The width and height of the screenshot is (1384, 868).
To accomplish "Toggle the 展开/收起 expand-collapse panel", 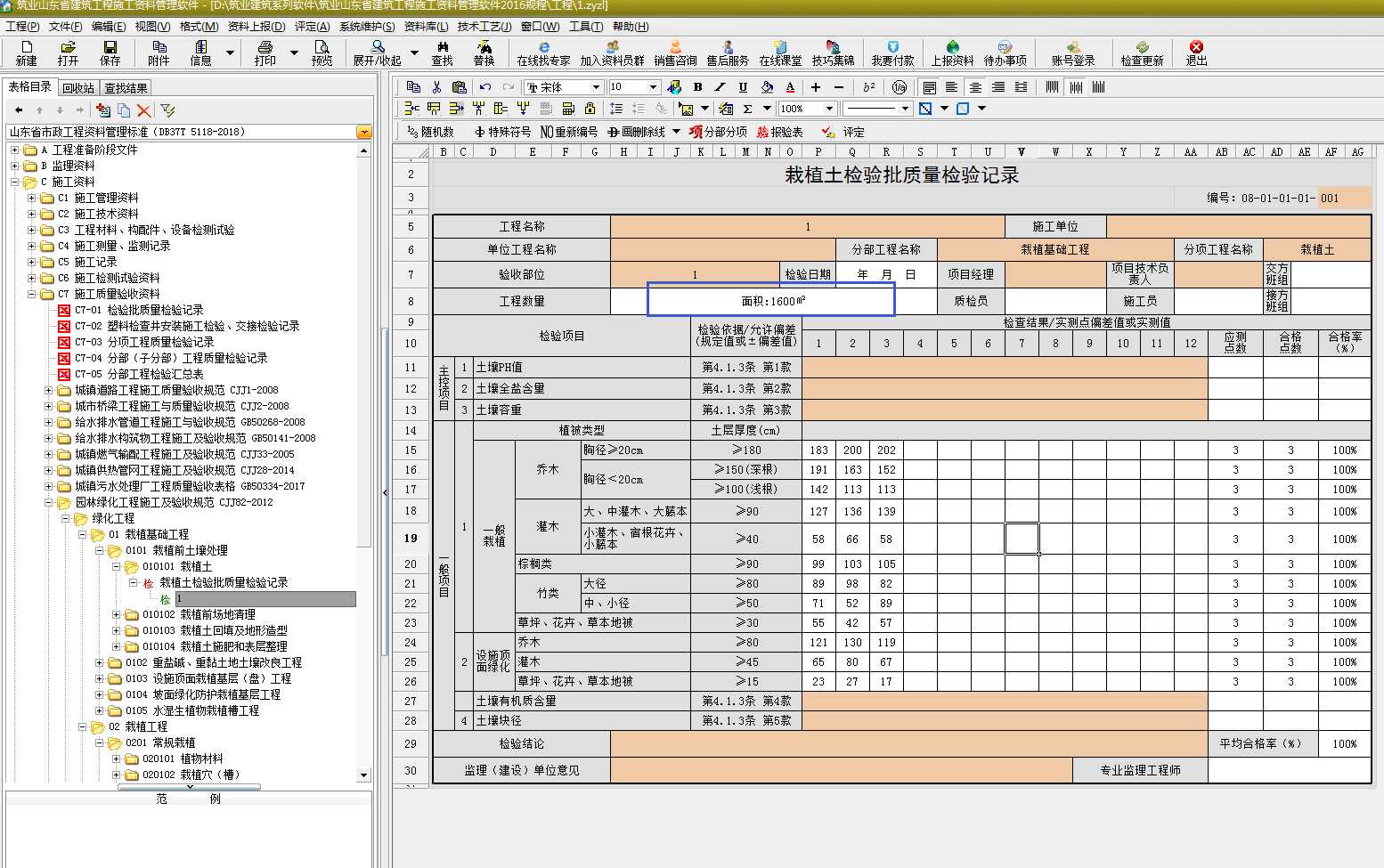I will coord(378,53).
